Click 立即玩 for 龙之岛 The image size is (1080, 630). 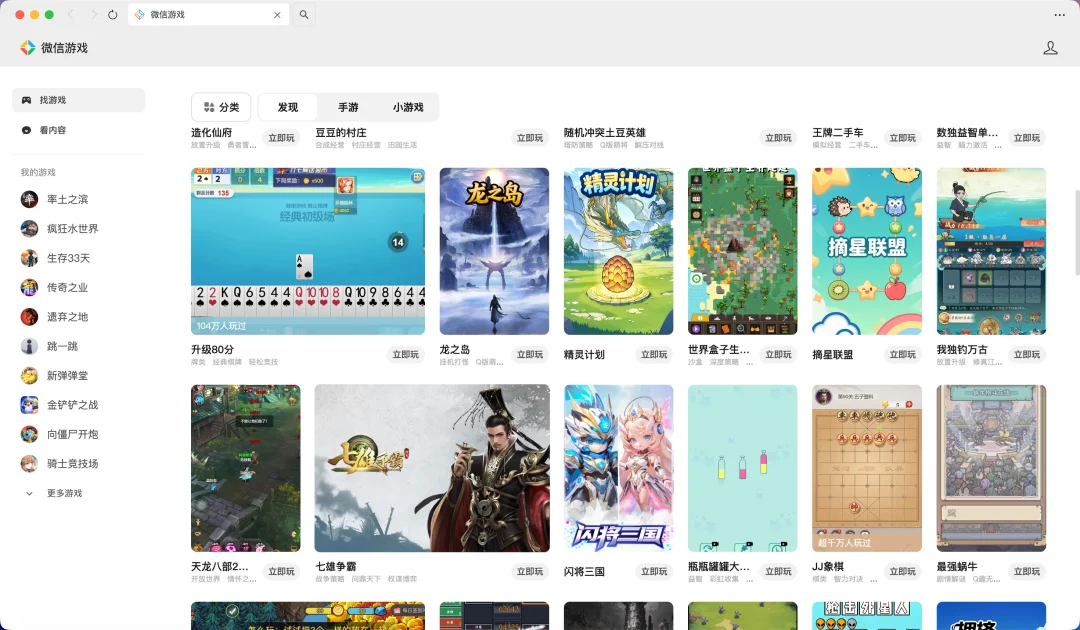point(529,354)
